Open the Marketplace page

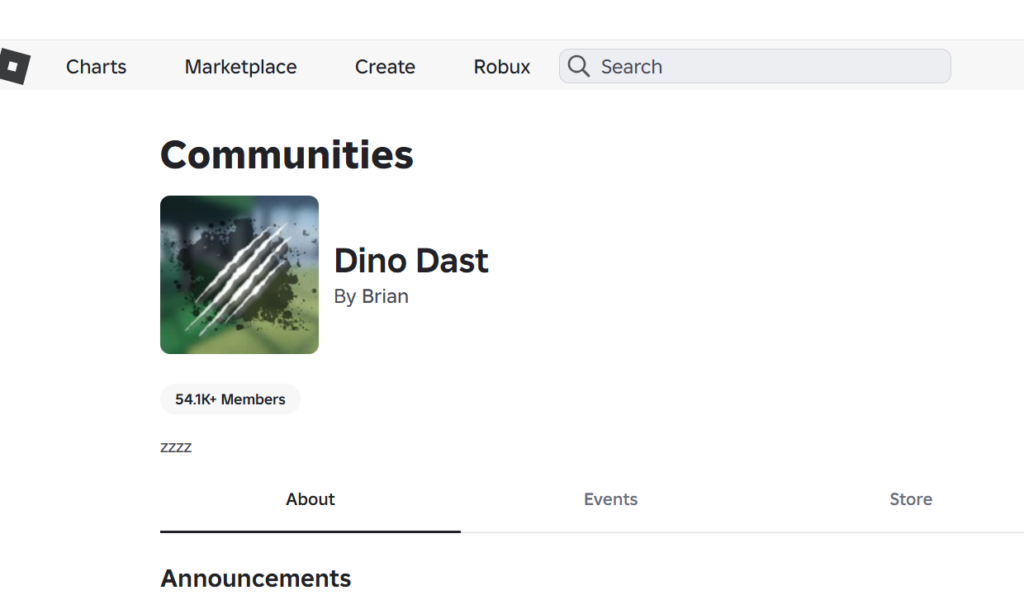tap(240, 67)
